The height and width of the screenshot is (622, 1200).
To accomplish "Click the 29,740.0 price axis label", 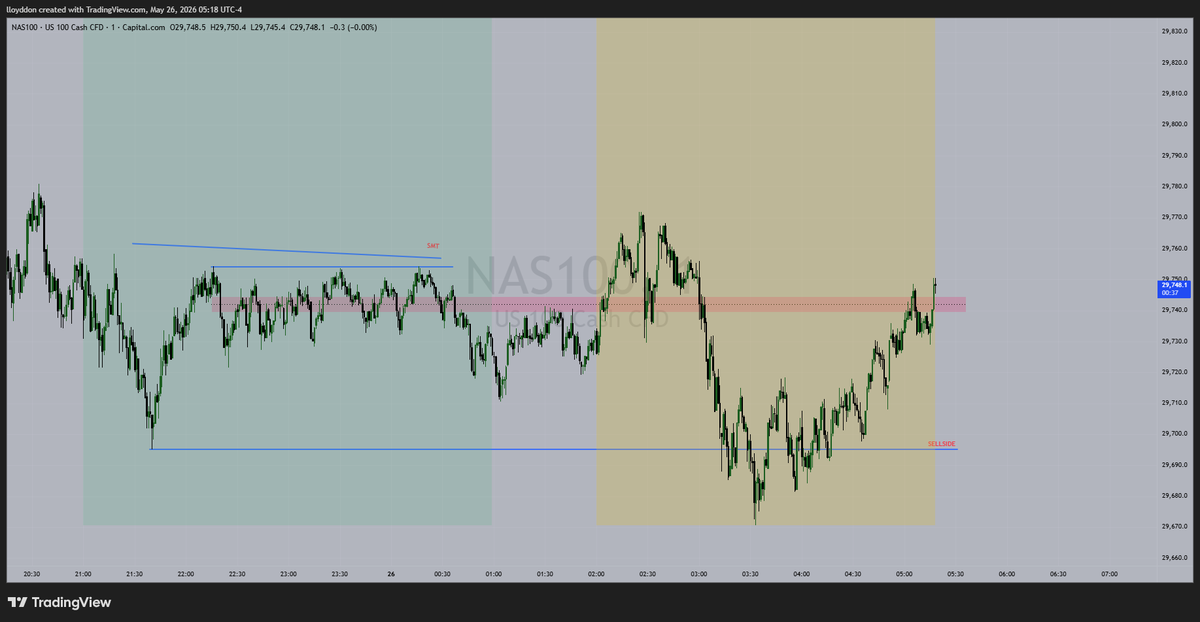I will pos(1173,310).
